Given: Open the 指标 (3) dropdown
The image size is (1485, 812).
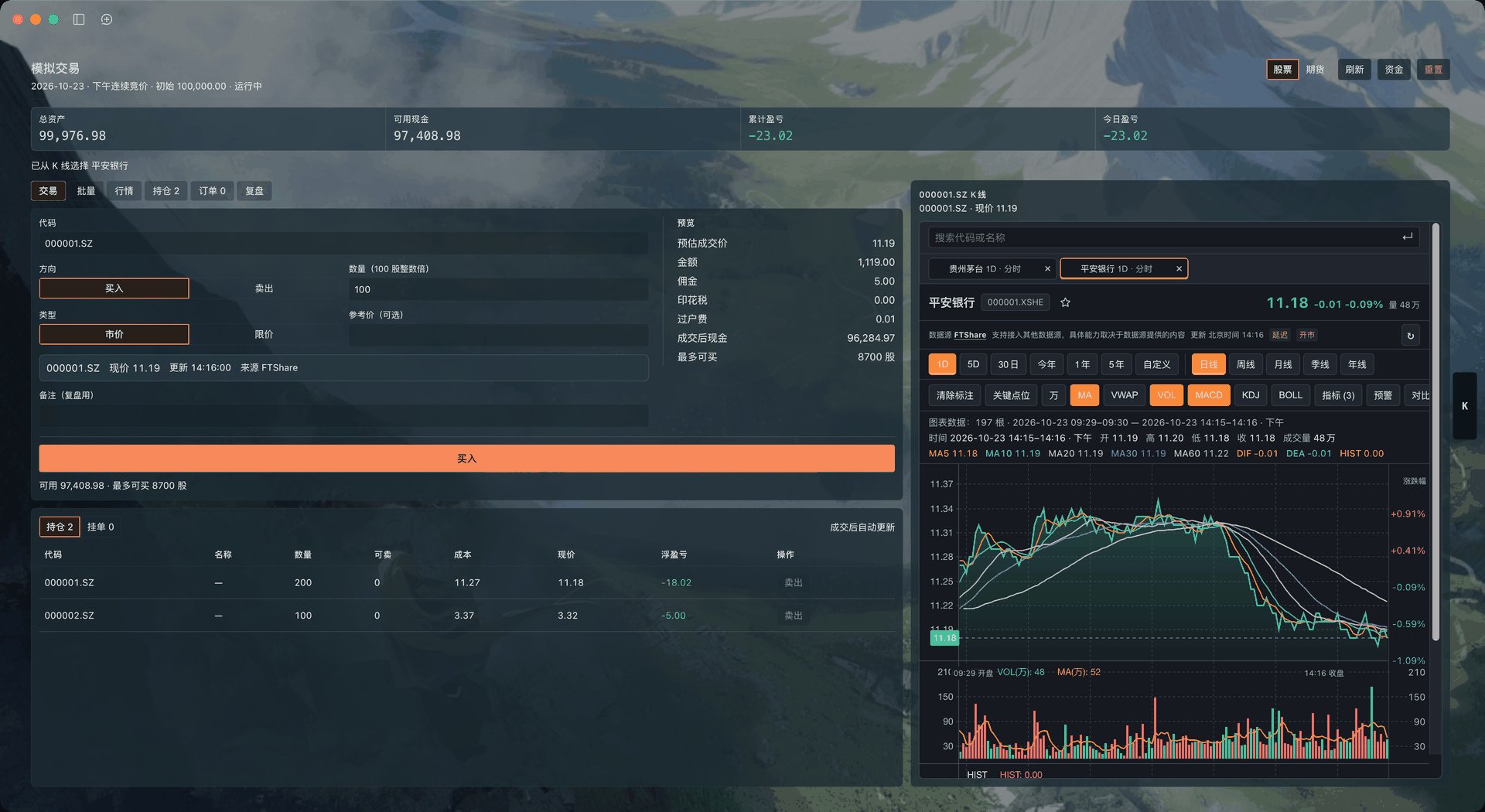Looking at the screenshot, I should pyautogui.click(x=1338, y=395).
